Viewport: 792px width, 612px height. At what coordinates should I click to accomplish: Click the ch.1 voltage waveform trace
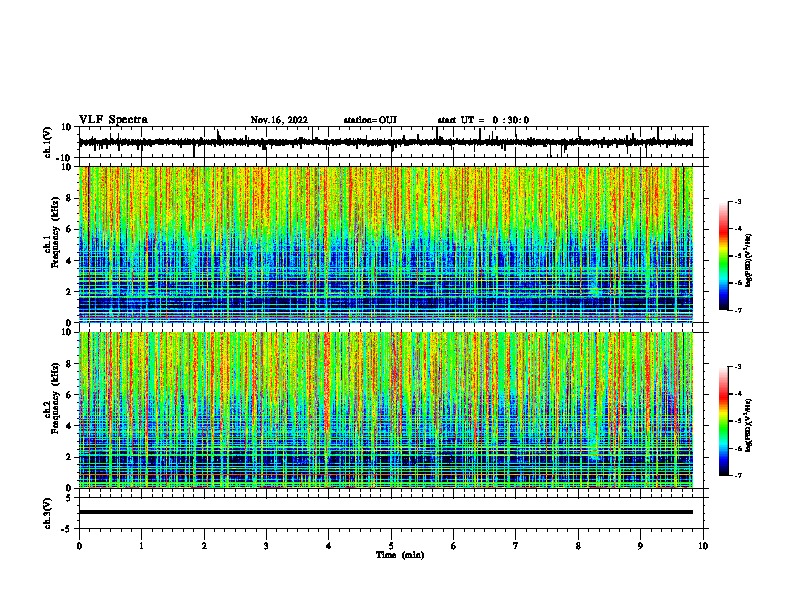click(385, 142)
